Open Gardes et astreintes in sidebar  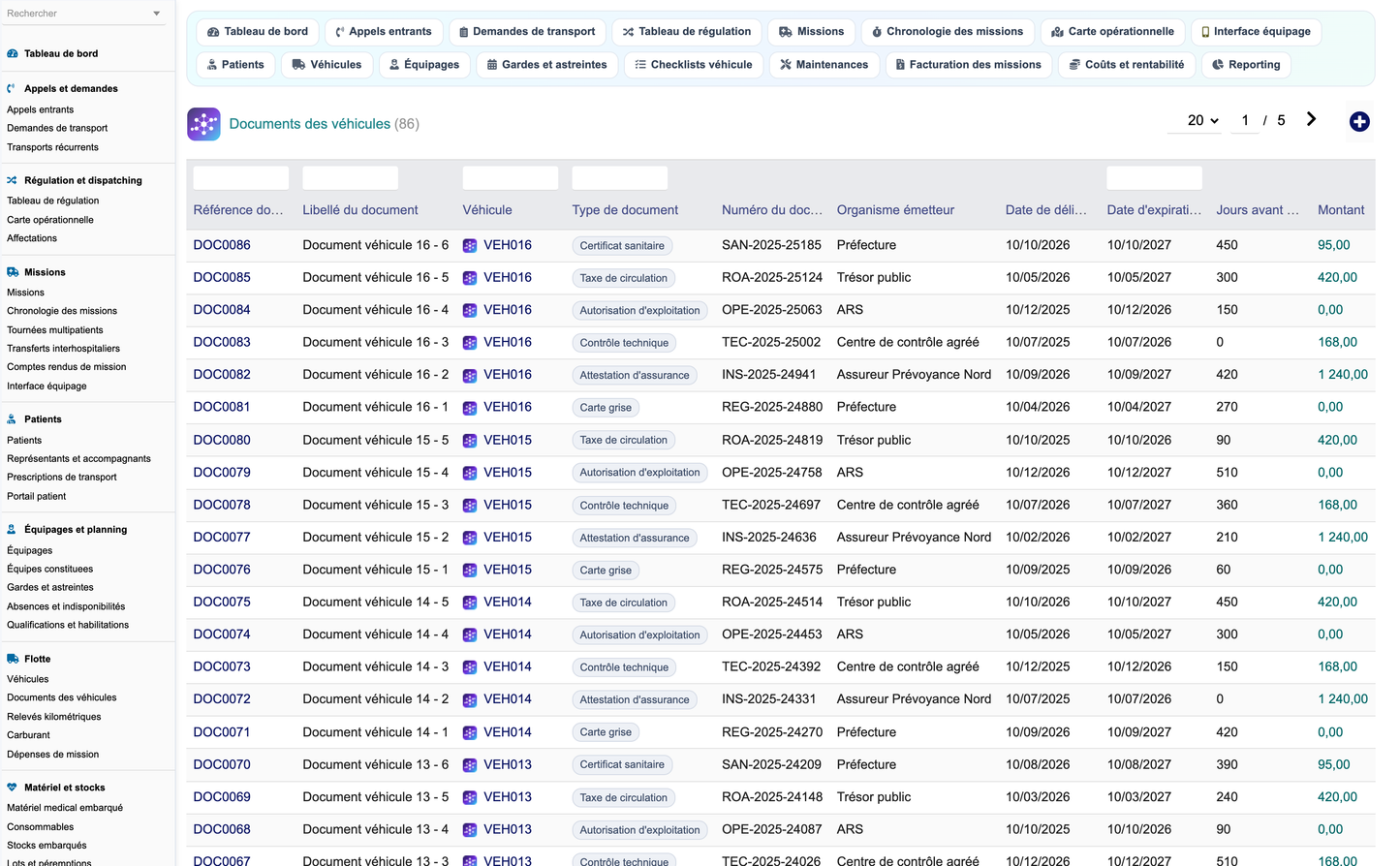tap(50, 588)
